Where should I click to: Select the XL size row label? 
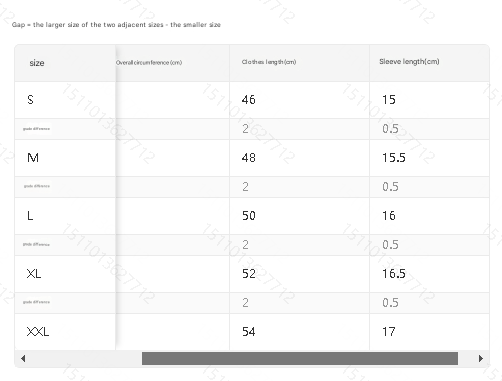point(34,274)
